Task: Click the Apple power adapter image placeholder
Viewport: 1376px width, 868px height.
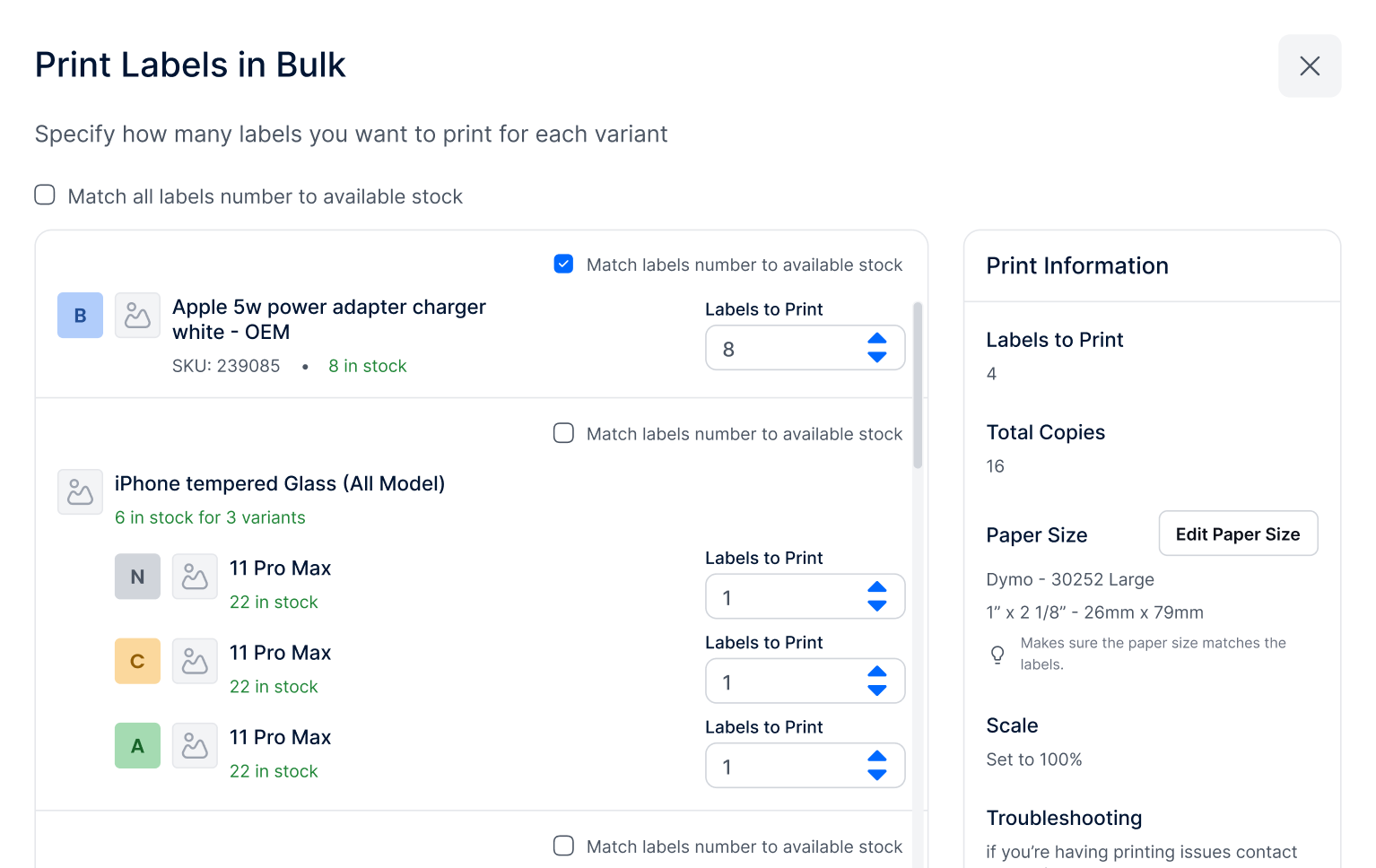Action: [137, 316]
